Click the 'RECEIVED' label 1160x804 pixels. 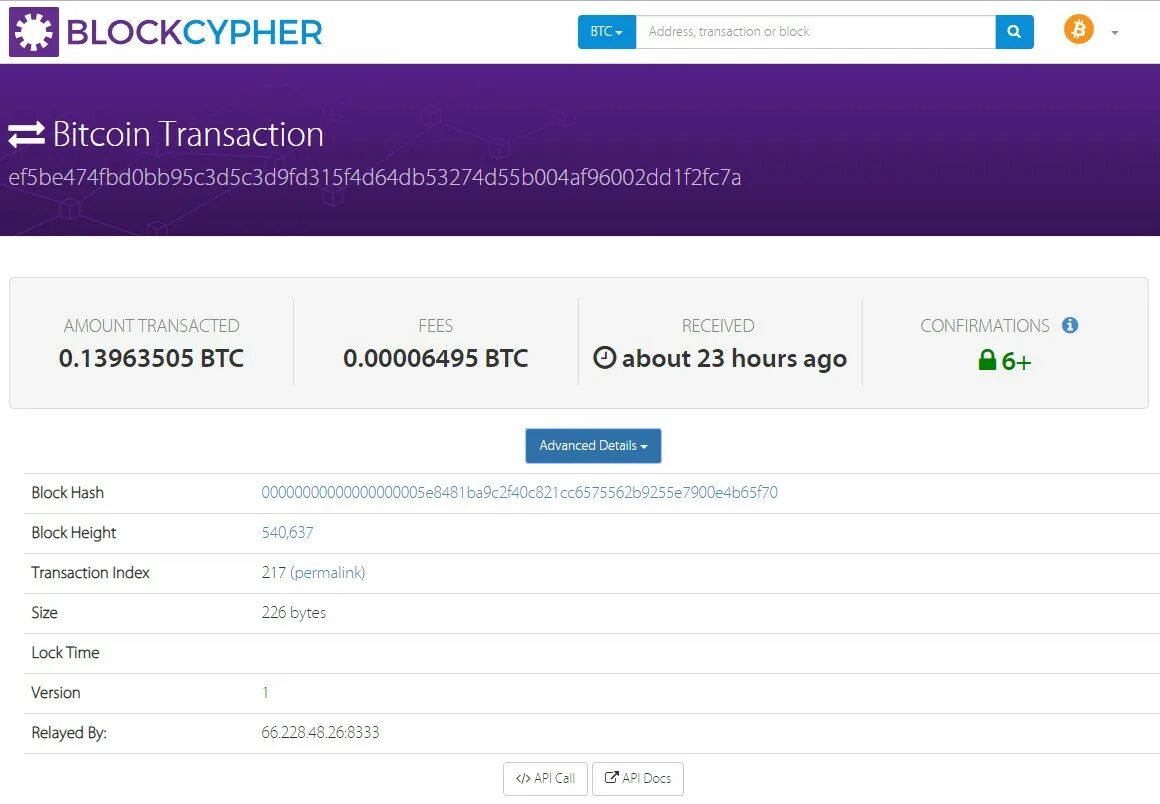[718, 326]
